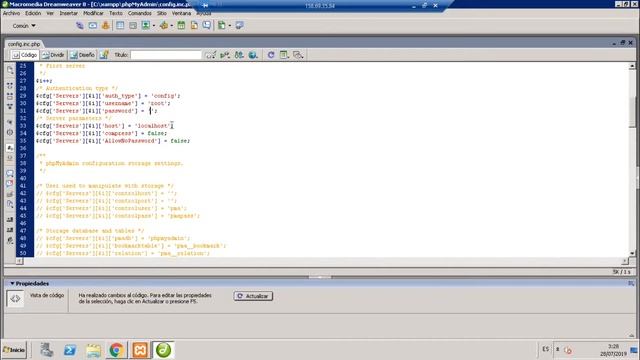
Task: Click Open Documents icon in coding toolbar
Action: pos(10,71)
